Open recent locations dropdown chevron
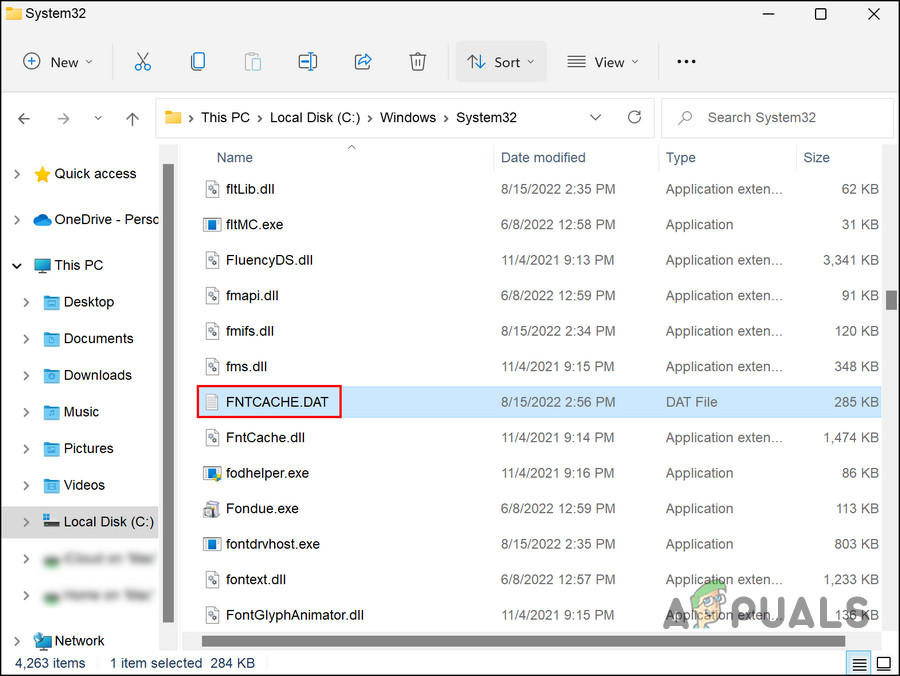This screenshot has height=676, width=900. [98, 118]
